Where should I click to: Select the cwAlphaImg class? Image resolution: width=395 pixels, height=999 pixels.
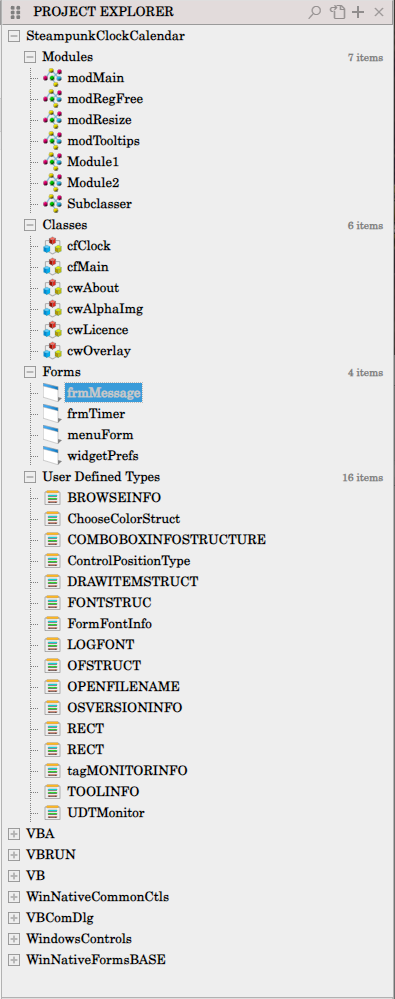point(105,309)
